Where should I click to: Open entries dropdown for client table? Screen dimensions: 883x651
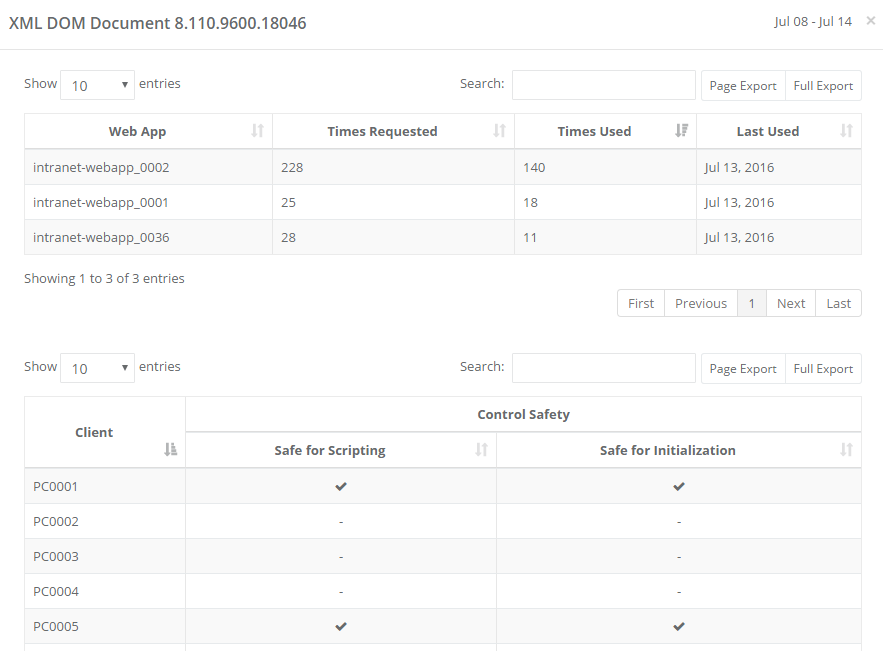[x=97, y=368]
